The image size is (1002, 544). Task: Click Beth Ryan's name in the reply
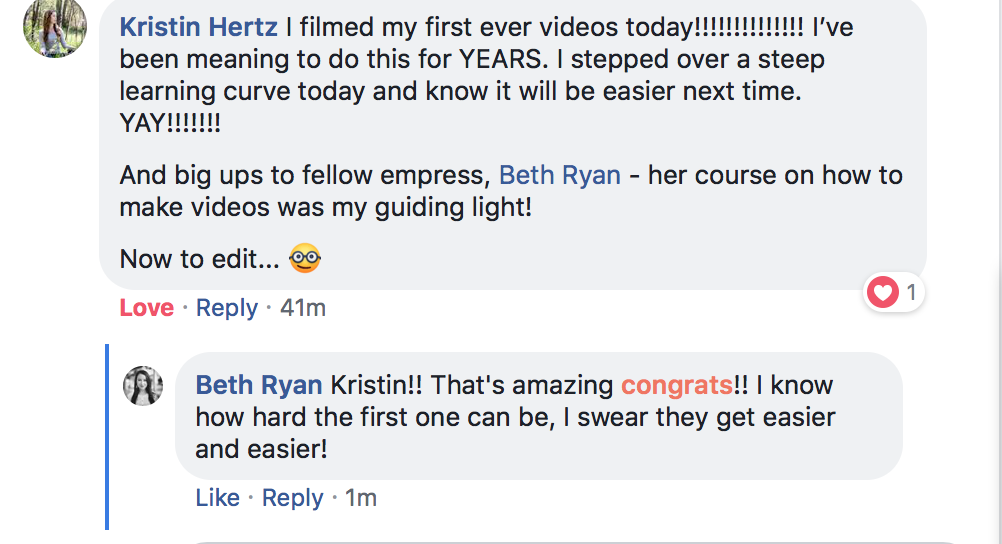tap(259, 385)
